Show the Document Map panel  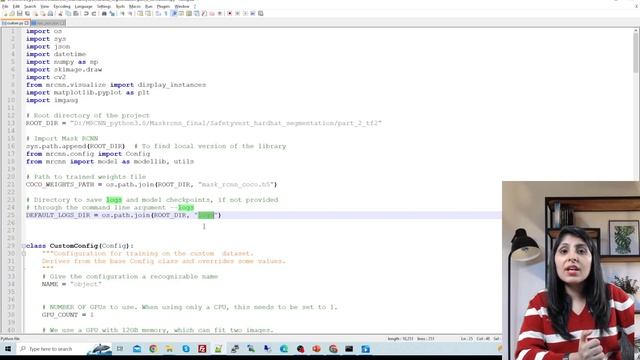pos(189,13)
